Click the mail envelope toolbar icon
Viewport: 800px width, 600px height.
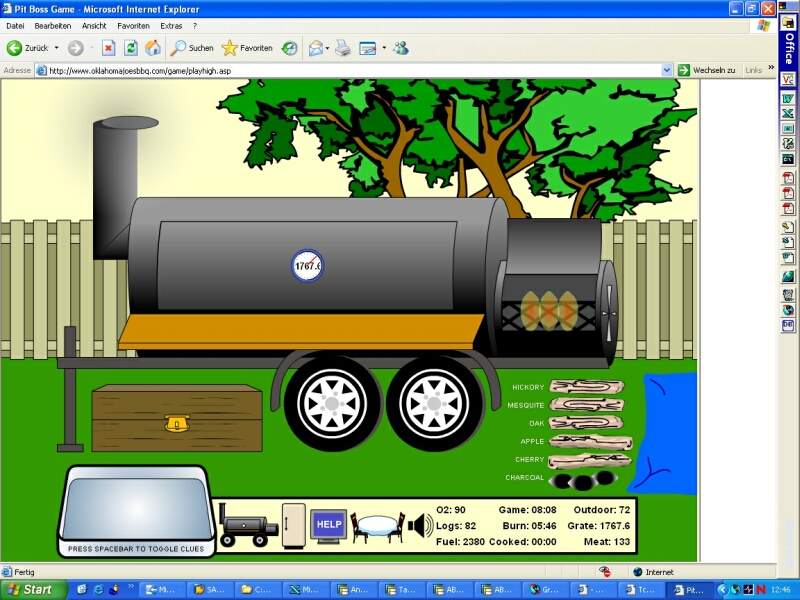(x=315, y=48)
